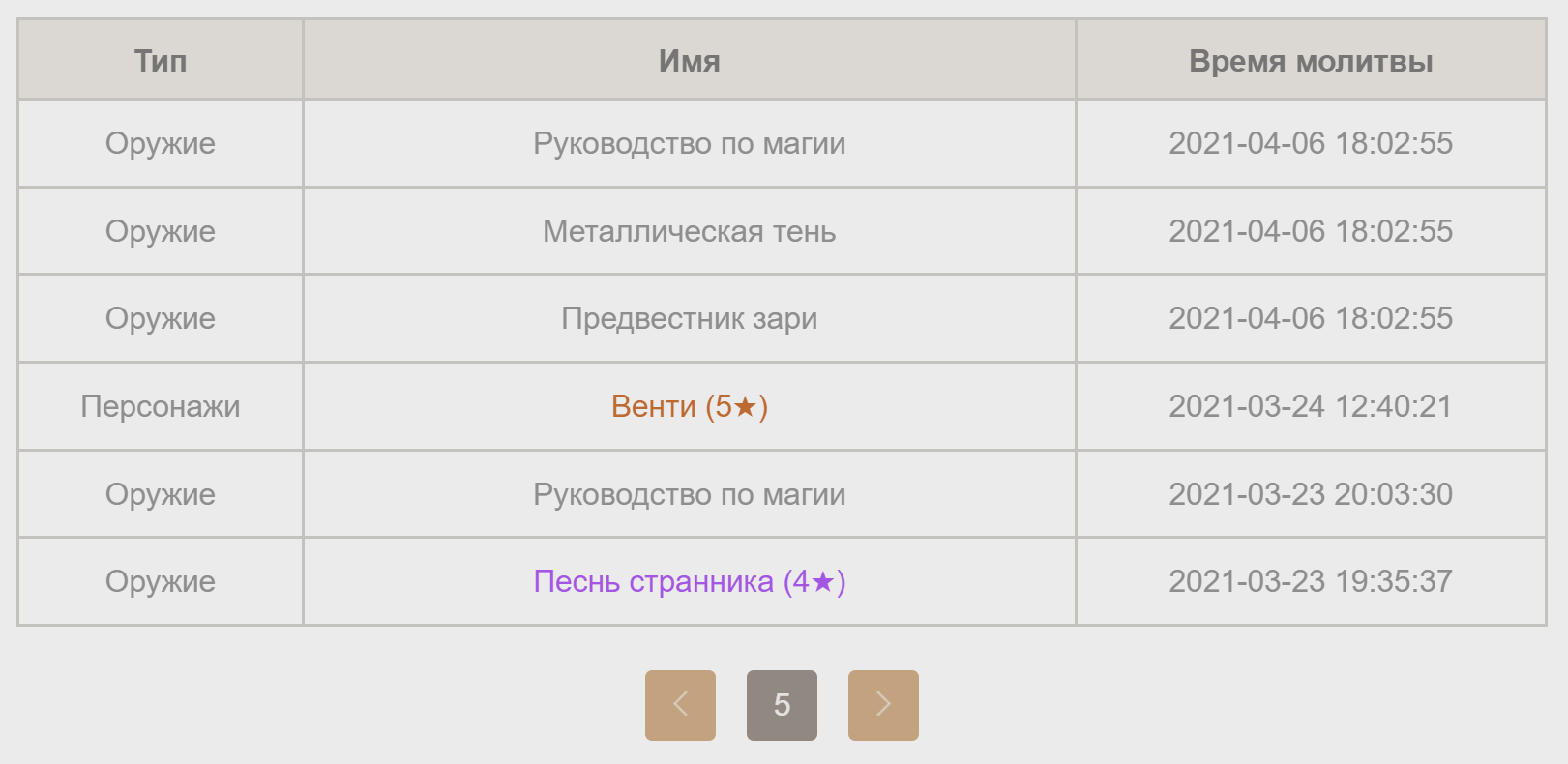Click the current page number 5
Screen dimensions: 1568x764
(x=782, y=705)
